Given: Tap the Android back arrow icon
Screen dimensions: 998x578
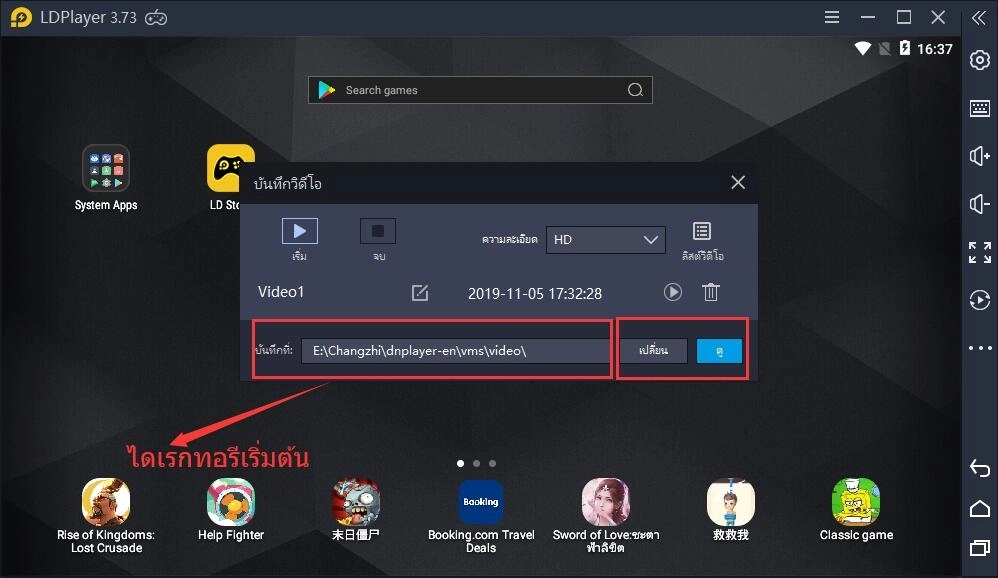Looking at the screenshot, I should click(x=980, y=468).
